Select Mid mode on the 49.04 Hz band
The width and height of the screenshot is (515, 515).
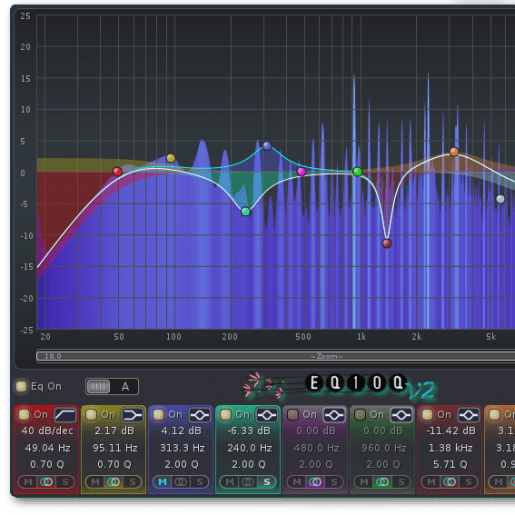coord(28,482)
